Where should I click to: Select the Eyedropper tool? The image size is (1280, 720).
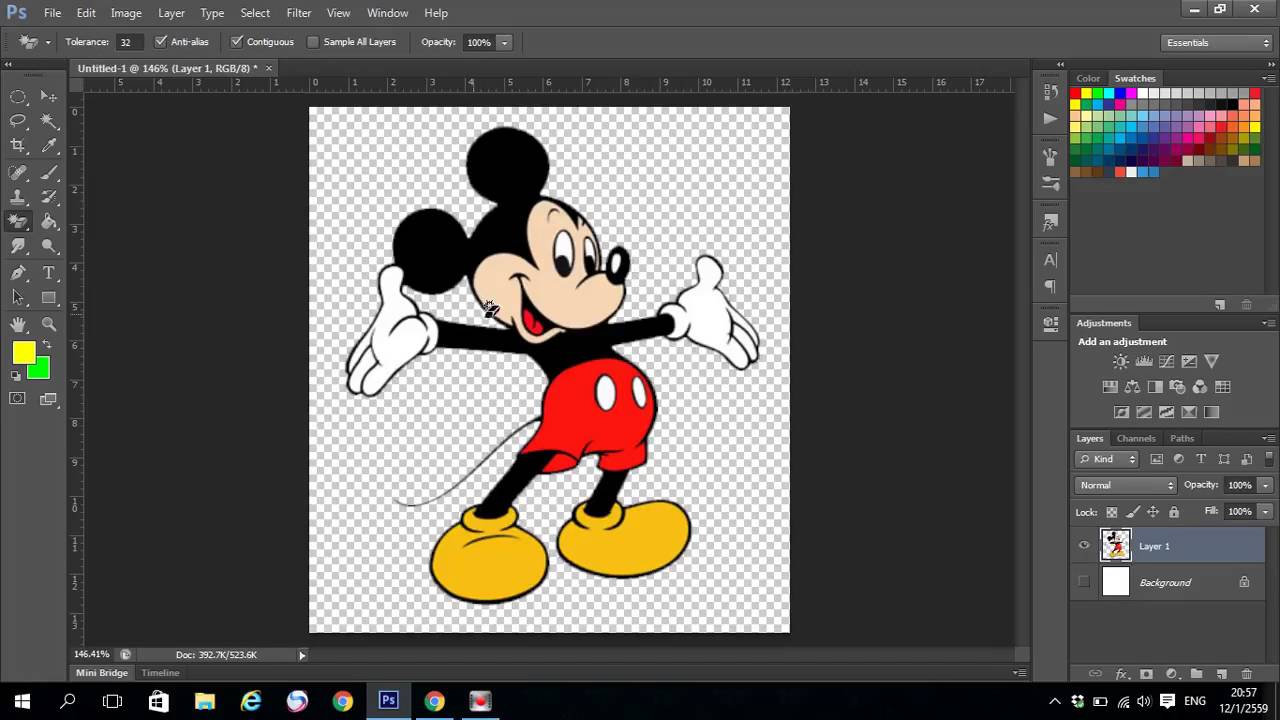point(48,146)
